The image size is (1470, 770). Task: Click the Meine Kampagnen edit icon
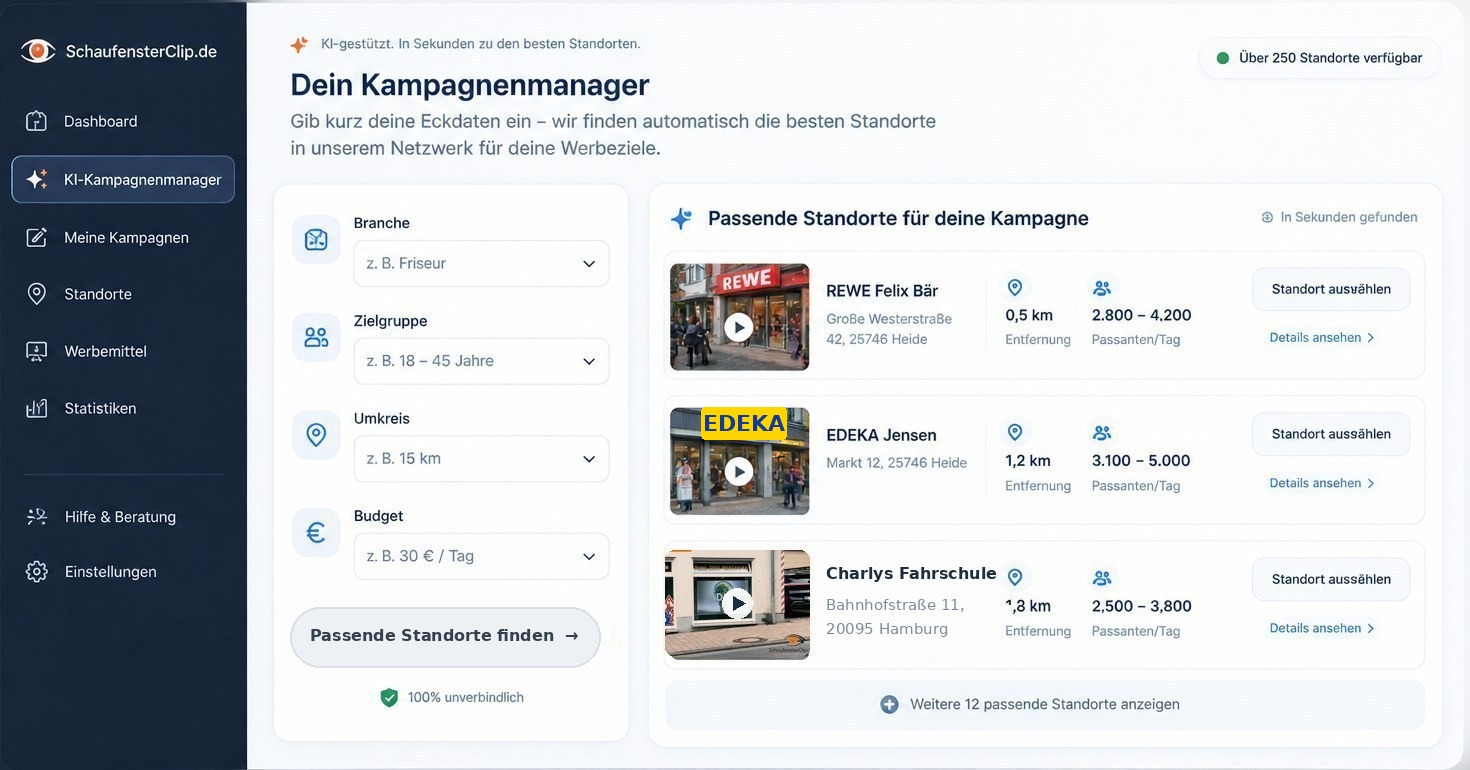(x=37, y=237)
